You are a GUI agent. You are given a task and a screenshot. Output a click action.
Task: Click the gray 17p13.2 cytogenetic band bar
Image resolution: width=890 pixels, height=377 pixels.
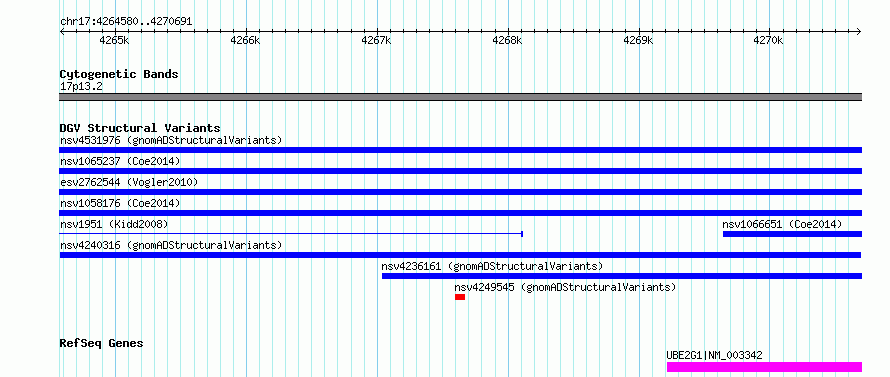[460, 97]
